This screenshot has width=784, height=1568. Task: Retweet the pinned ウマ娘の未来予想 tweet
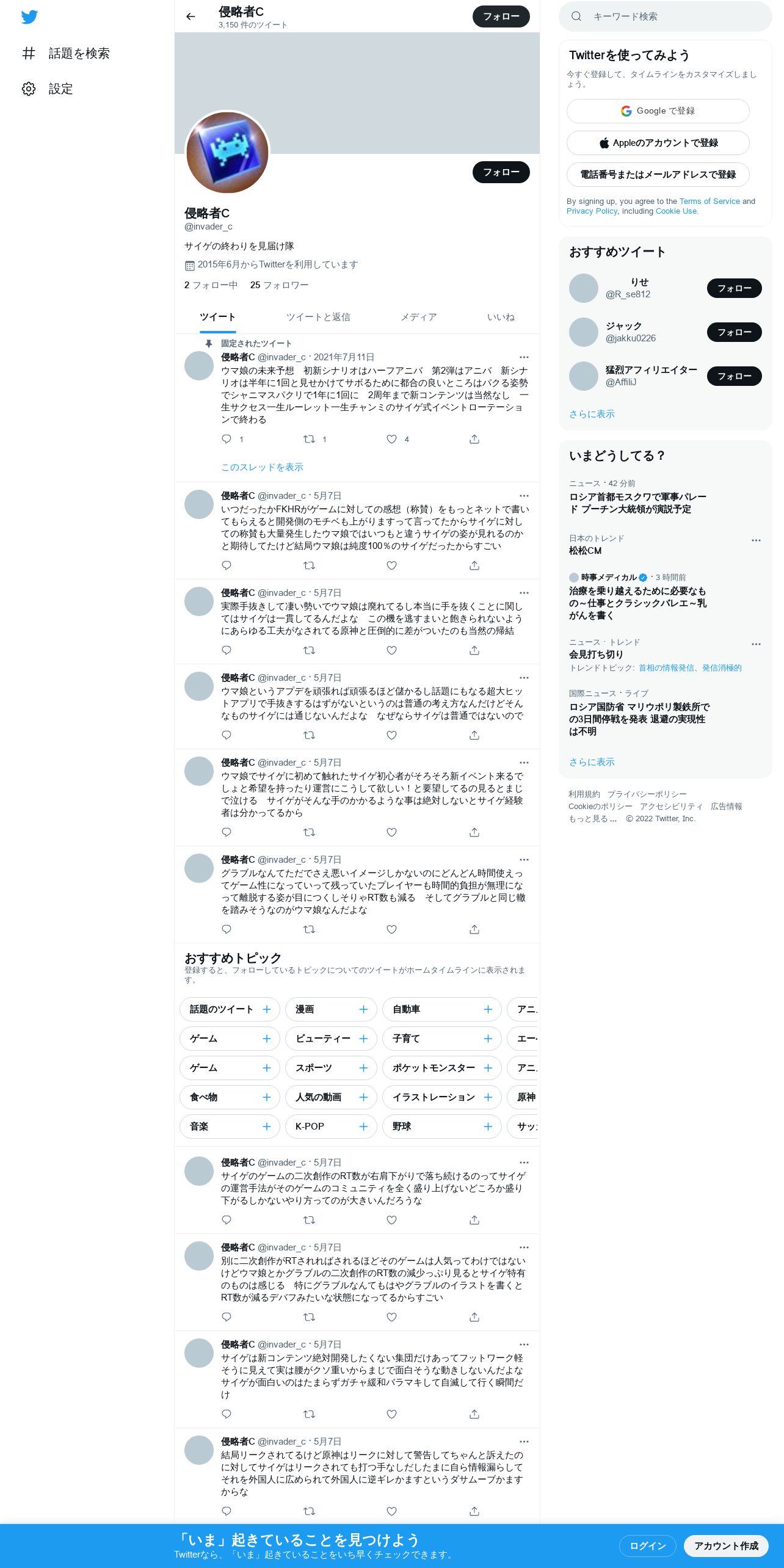click(x=309, y=439)
